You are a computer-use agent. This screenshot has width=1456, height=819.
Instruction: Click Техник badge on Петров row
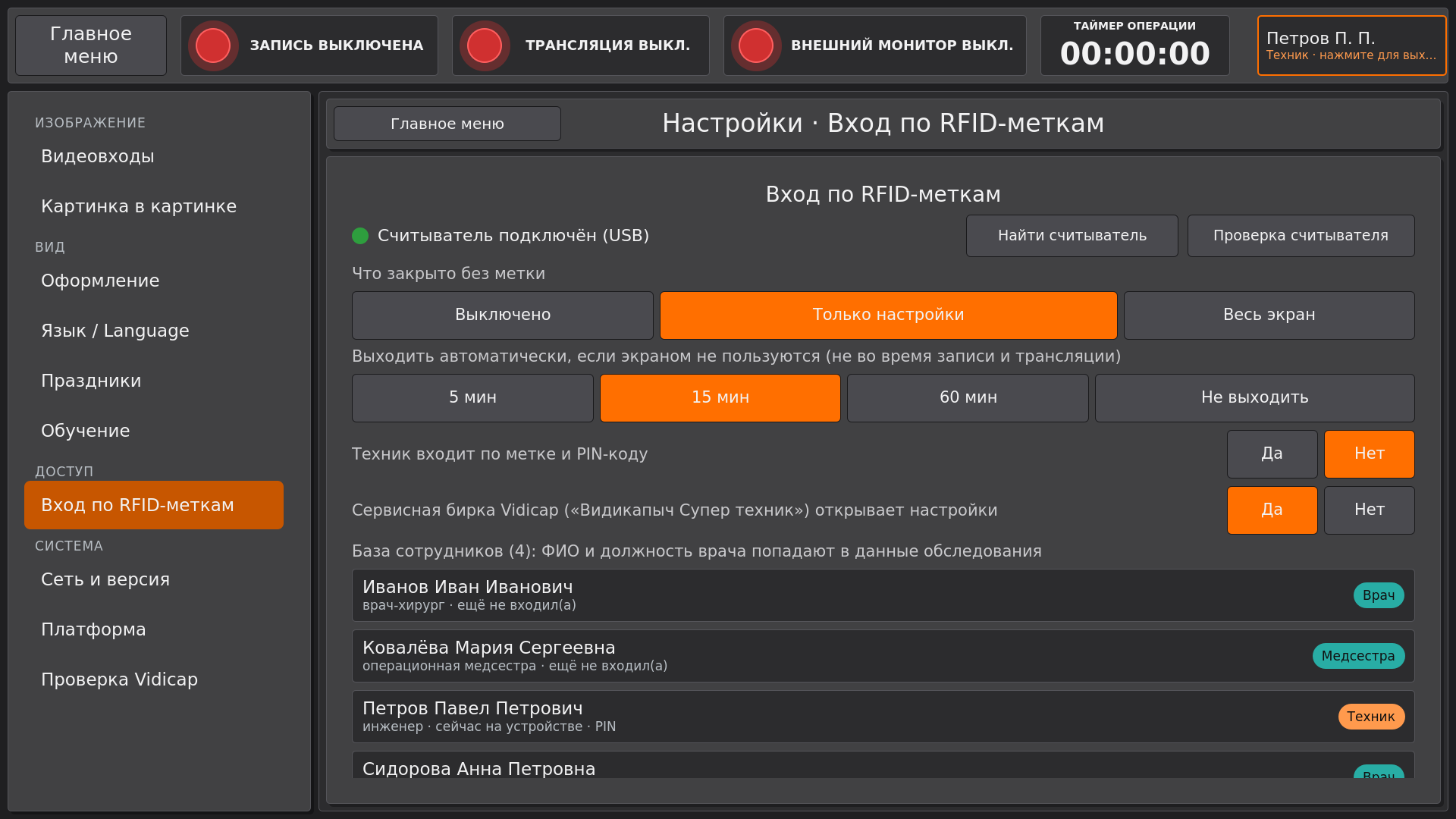click(x=1371, y=717)
